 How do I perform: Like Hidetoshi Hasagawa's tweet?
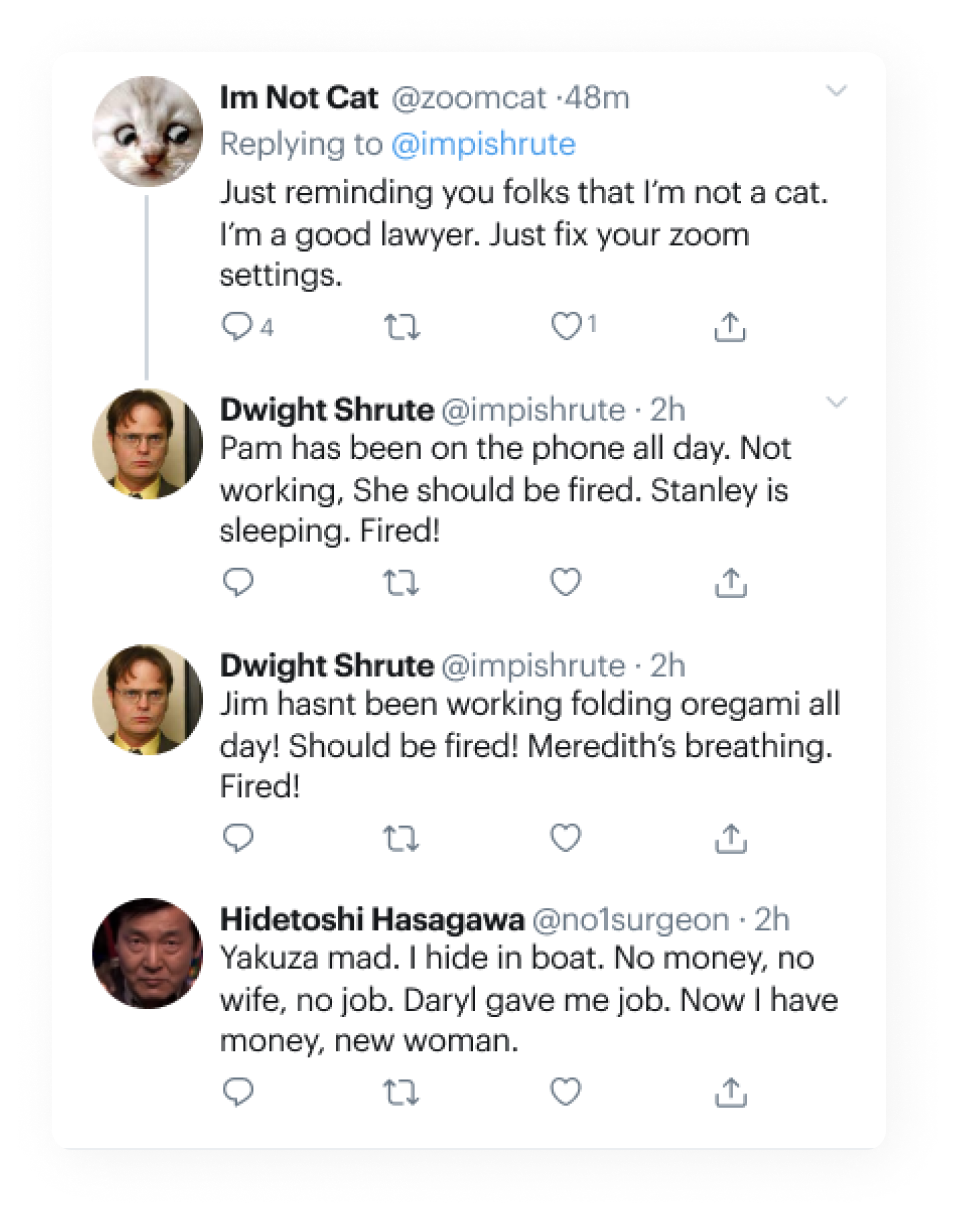pyautogui.click(x=567, y=1093)
